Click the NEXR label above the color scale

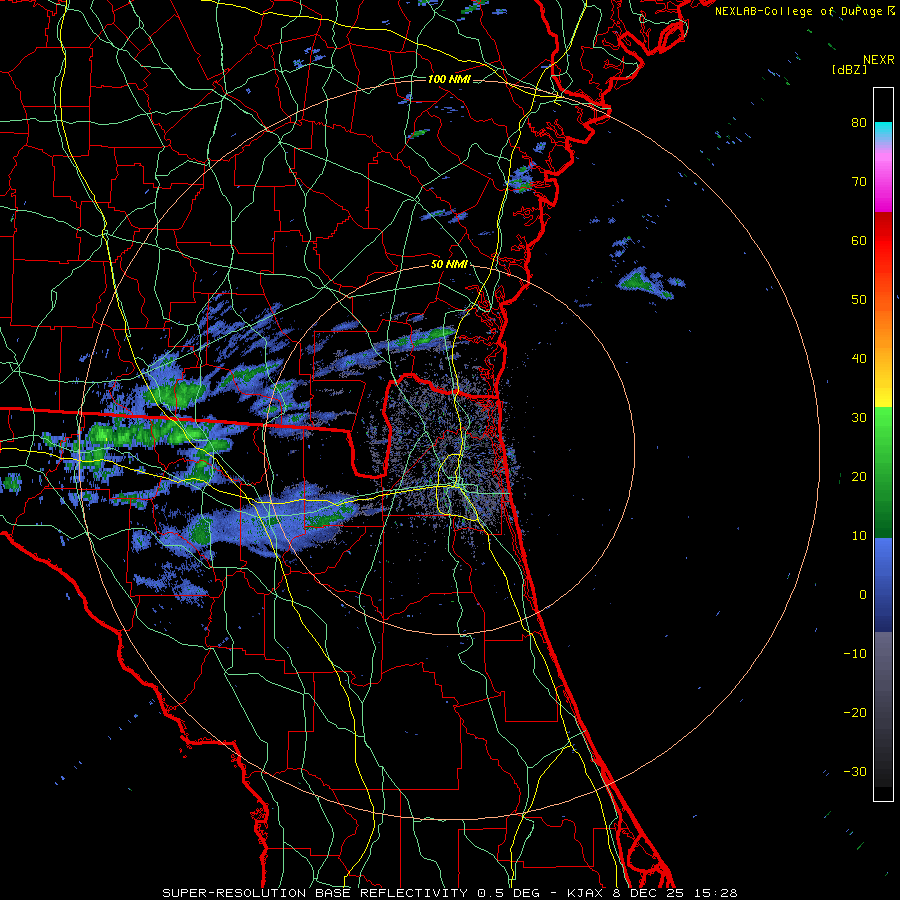pyautogui.click(x=878, y=60)
